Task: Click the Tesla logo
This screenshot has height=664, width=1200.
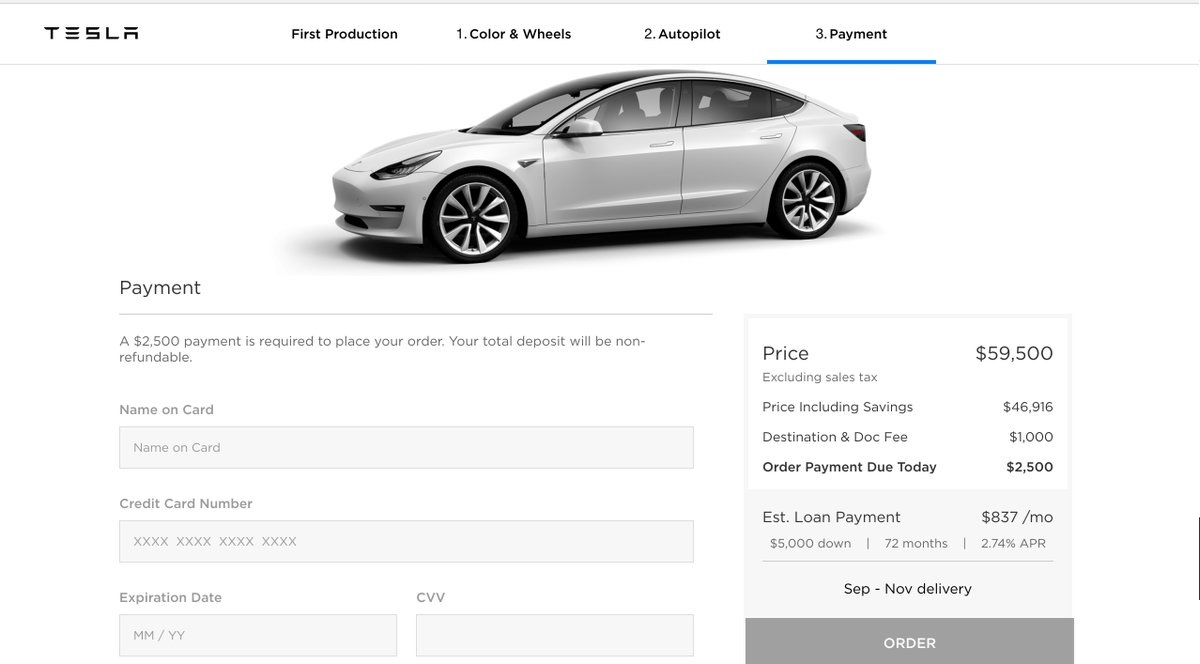Action: point(92,33)
